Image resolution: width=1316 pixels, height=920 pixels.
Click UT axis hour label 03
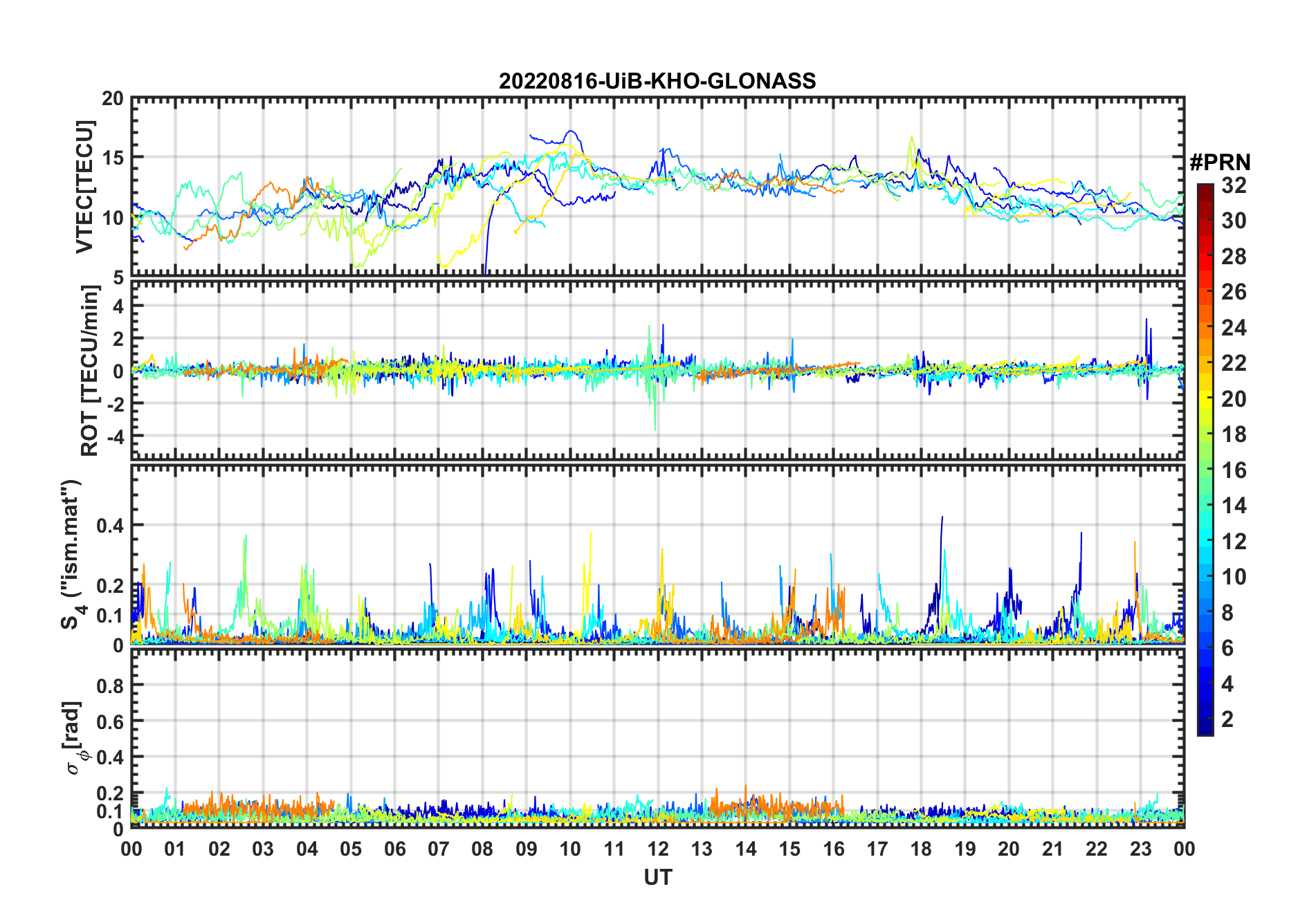(264, 849)
